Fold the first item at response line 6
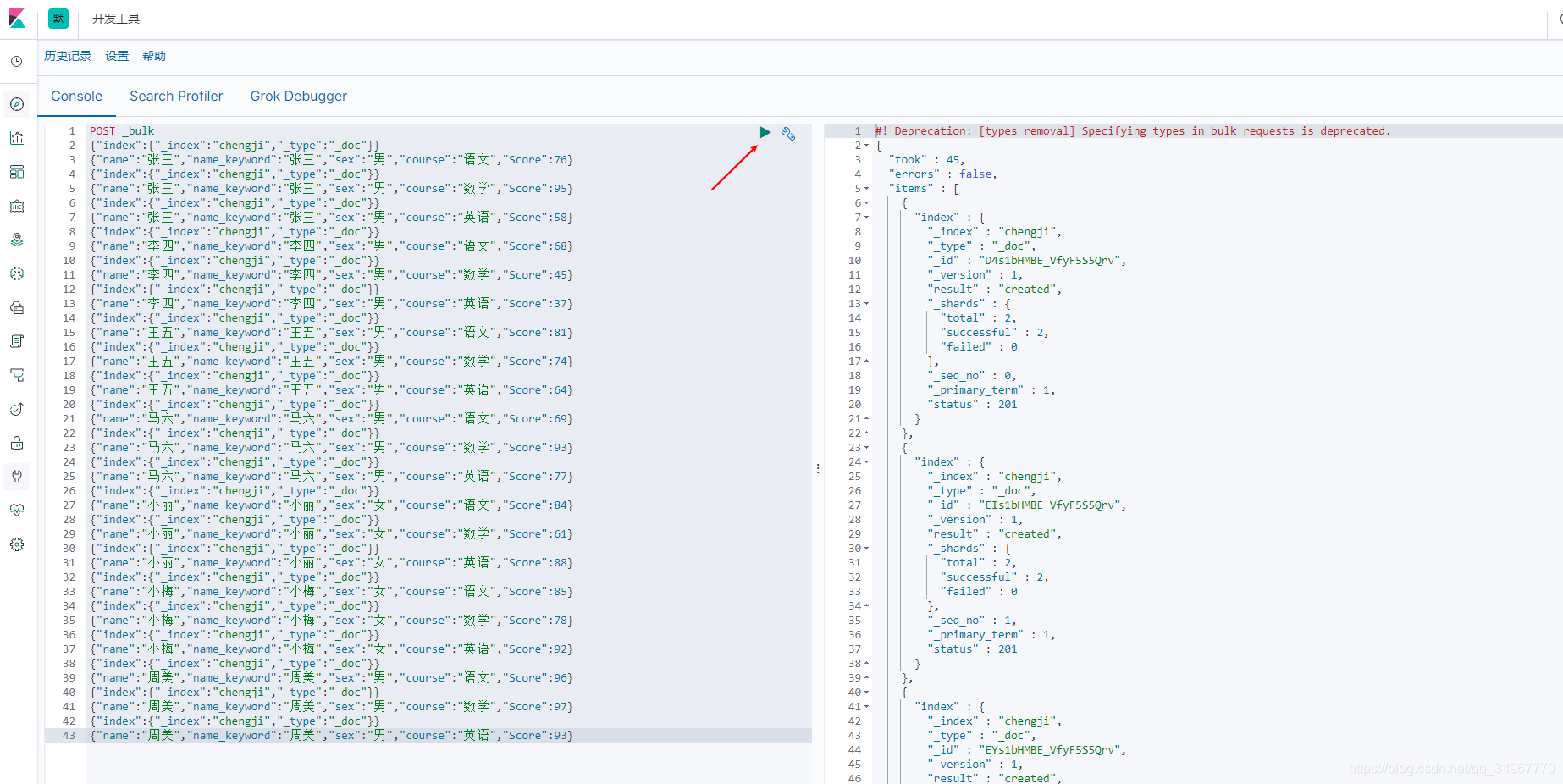 pyautogui.click(x=867, y=203)
